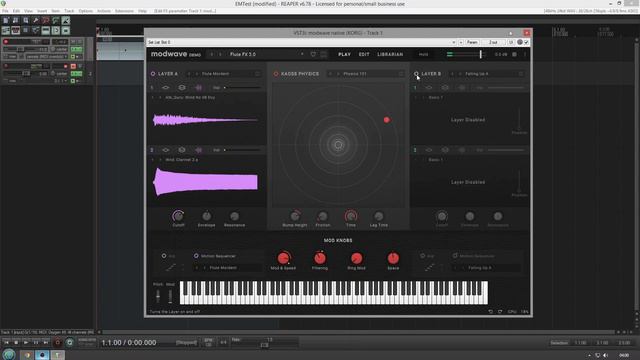The image size is (640, 360).
Task: Click the Ring Mod mod knob
Action: coord(356,258)
